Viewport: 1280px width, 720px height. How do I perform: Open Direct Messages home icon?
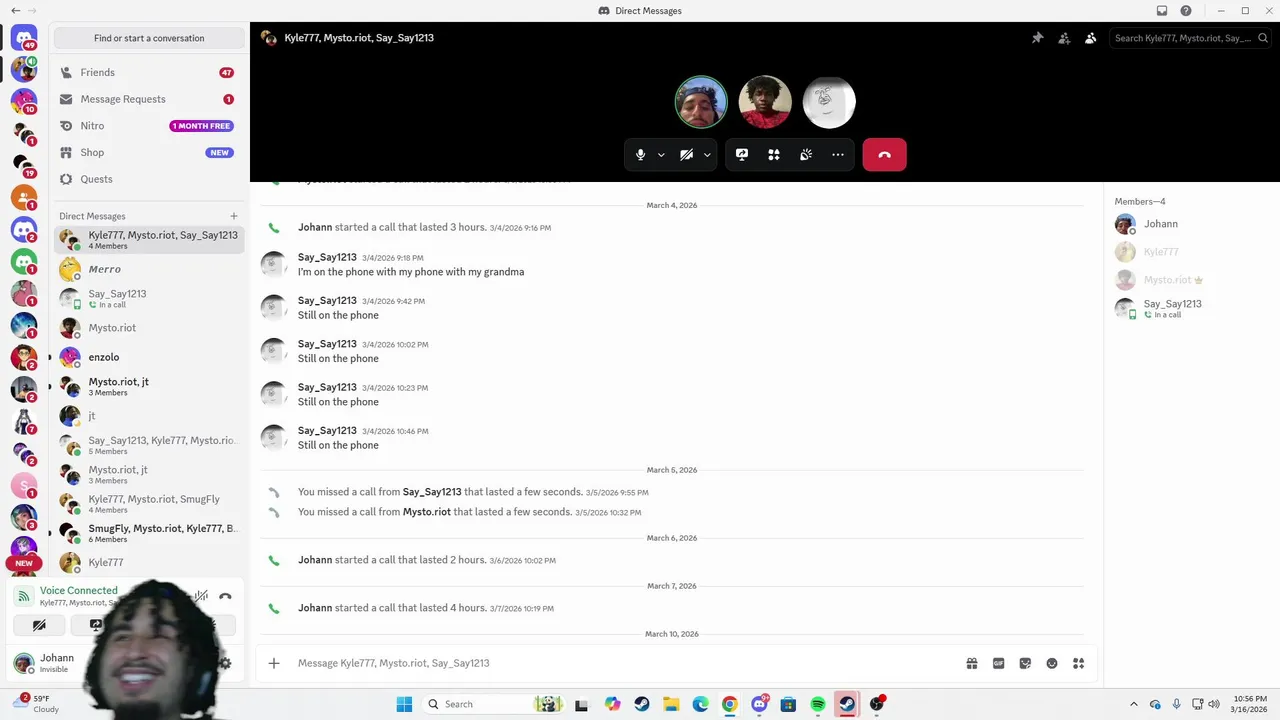(x=24, y=38)
